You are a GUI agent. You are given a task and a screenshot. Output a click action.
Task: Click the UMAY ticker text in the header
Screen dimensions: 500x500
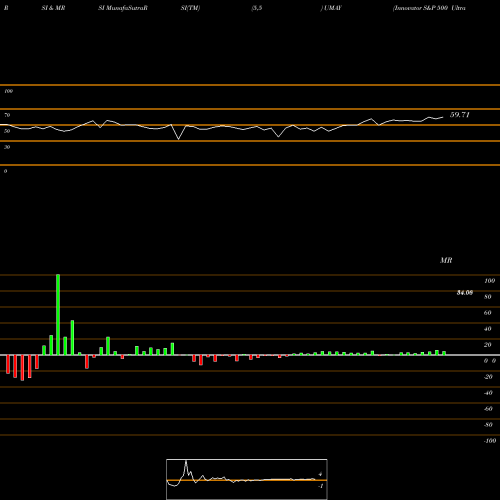(333, 8)
